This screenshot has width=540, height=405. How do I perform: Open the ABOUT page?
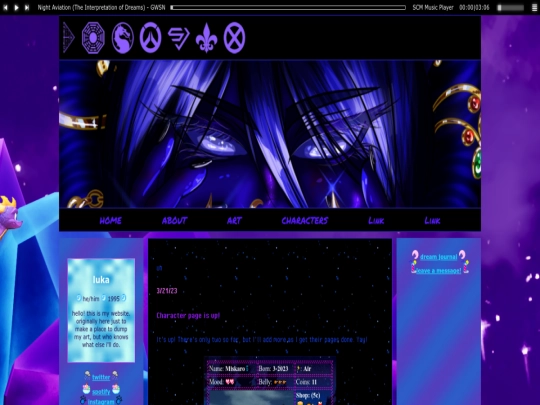(x=175, y=220)
